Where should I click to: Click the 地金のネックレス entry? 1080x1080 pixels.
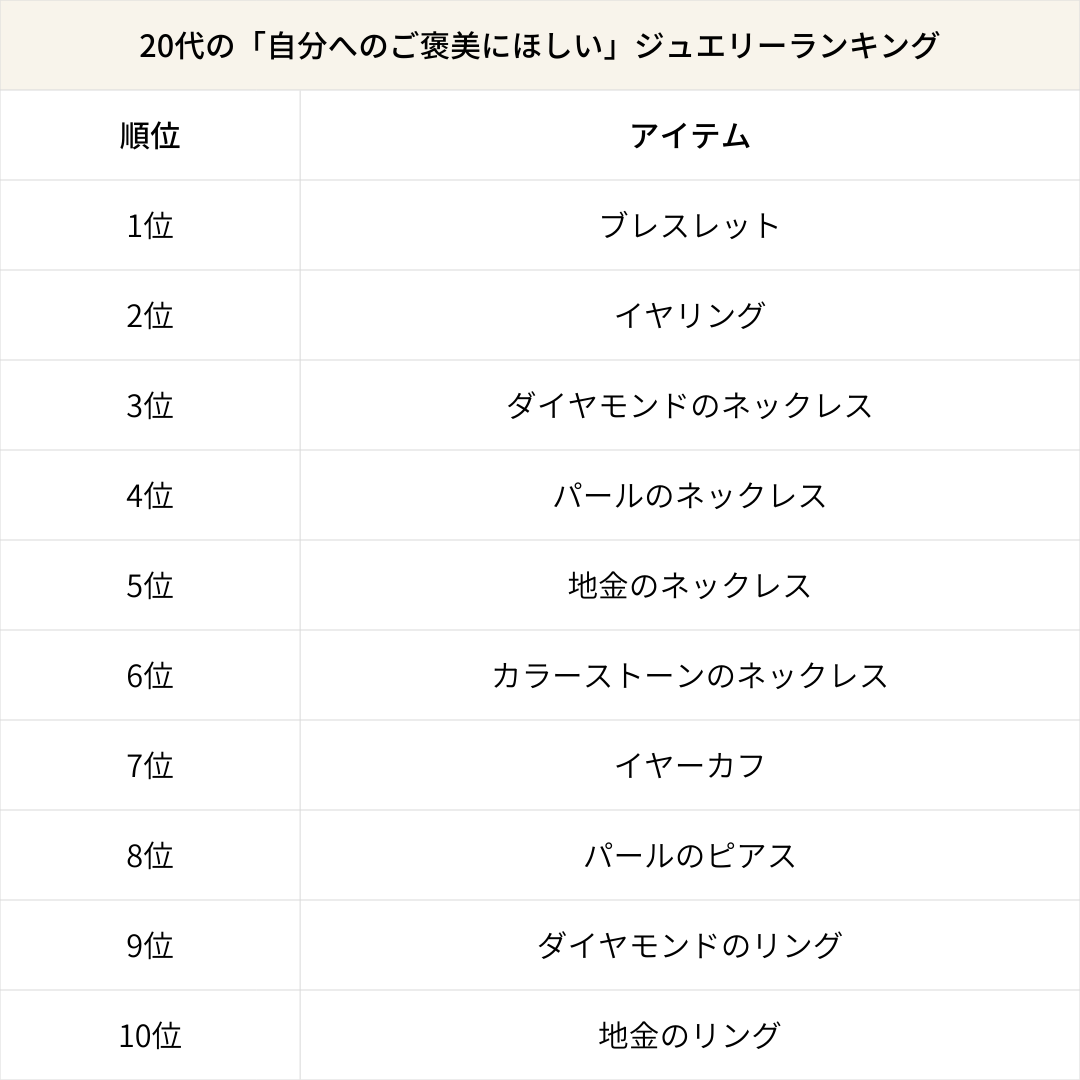point(690,586)
